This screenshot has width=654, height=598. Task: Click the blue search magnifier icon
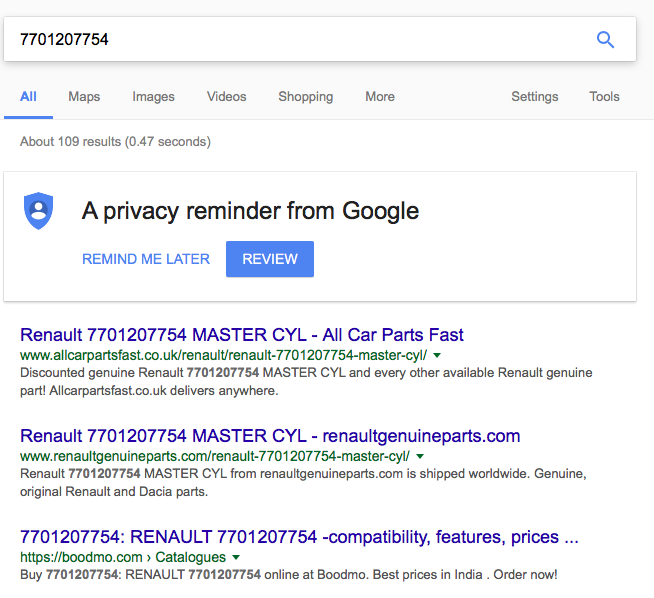pyautogui.click(x=605, y=40)
